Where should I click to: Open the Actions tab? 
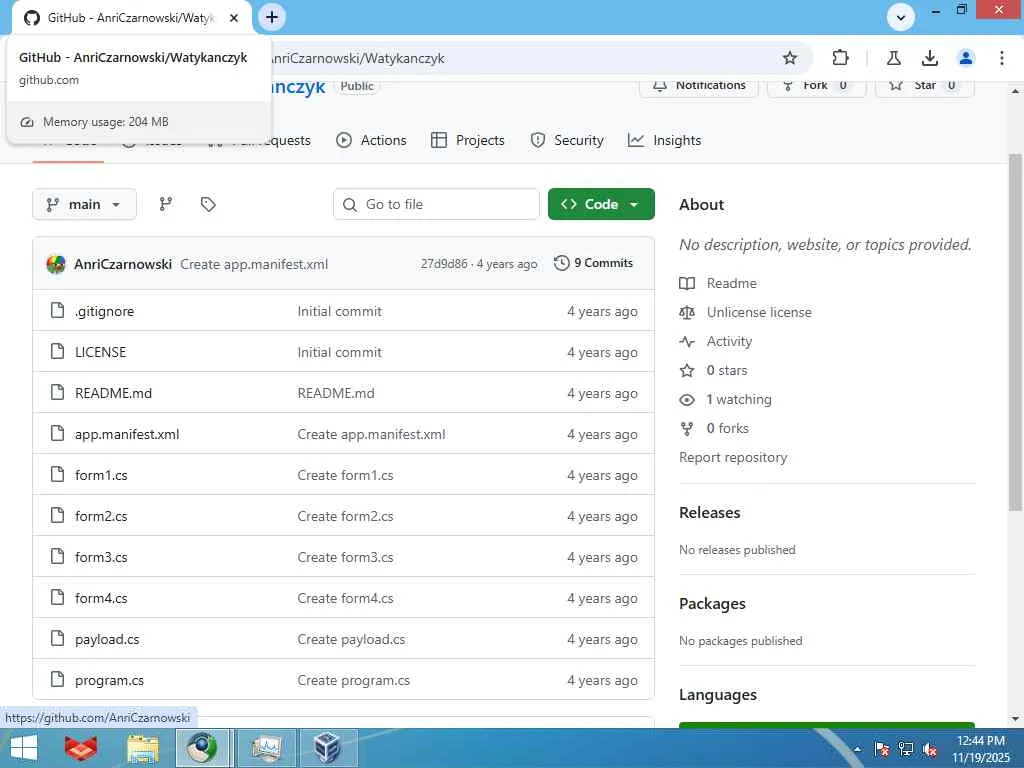[x=371, y=140]
